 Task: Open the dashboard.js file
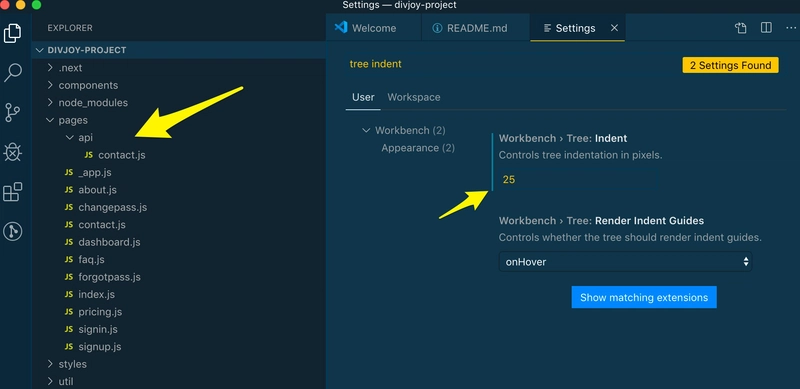coord(179,242)
